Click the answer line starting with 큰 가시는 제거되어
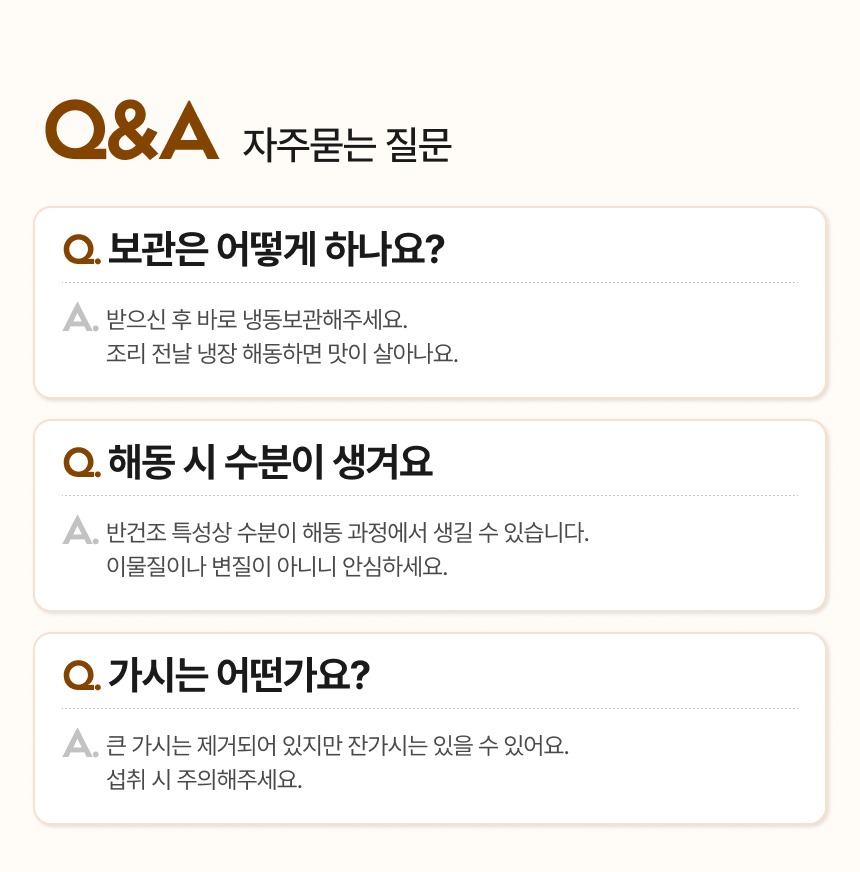860x872 pixels. click(337, 745)
